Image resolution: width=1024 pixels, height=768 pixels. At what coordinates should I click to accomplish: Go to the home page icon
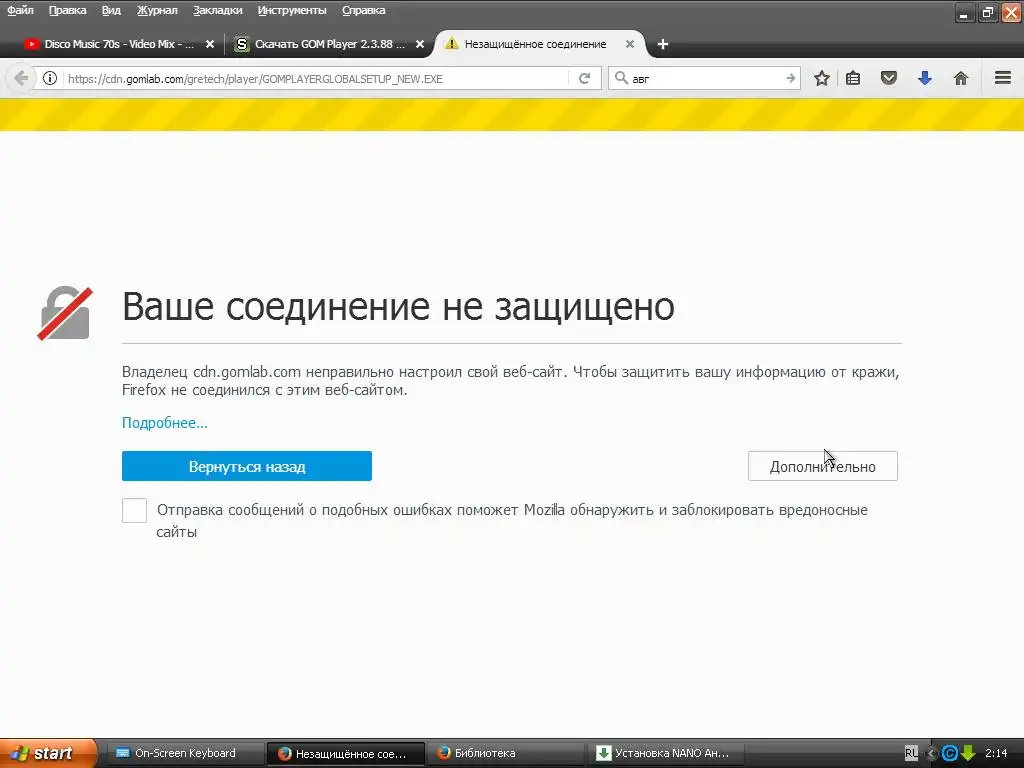(961, 78)
